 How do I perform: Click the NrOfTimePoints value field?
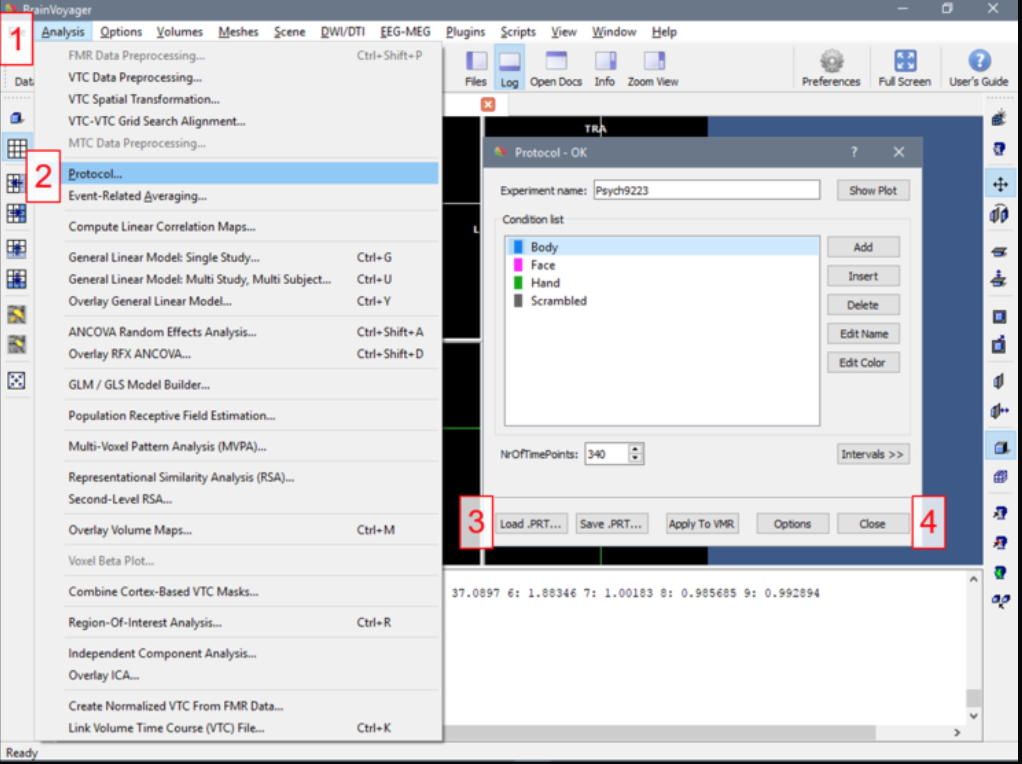coord(607,454)
